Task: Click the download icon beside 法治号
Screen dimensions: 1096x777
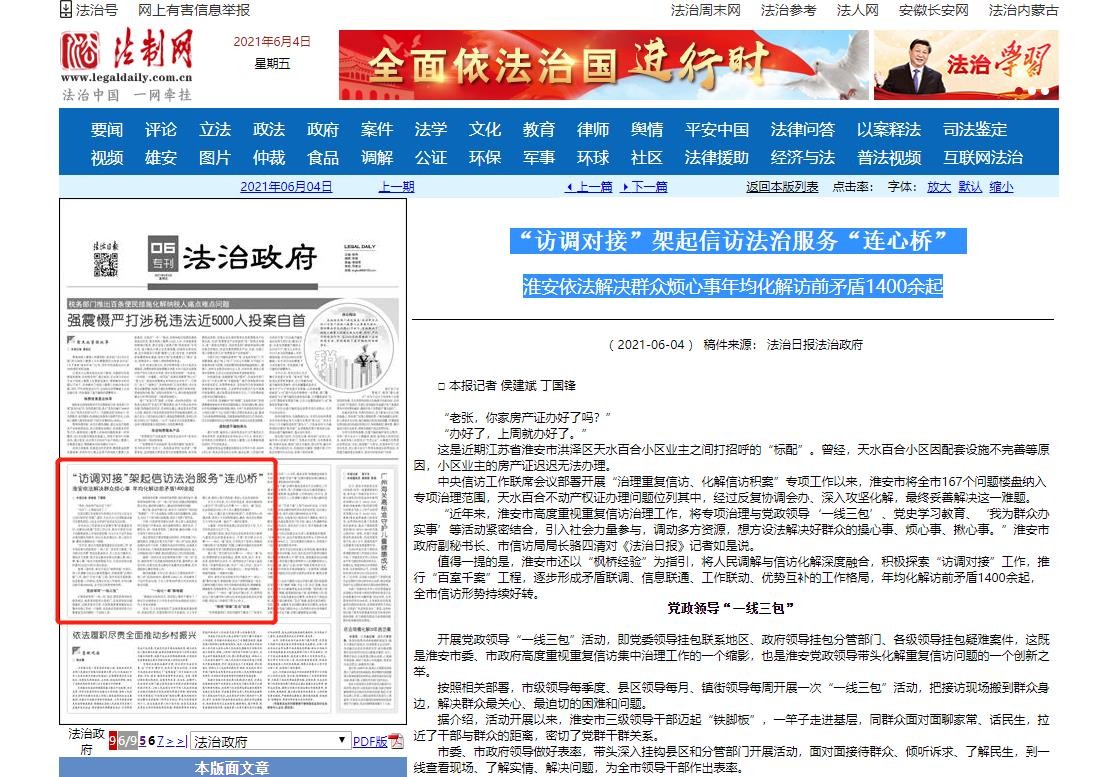Action: [65, 10]
